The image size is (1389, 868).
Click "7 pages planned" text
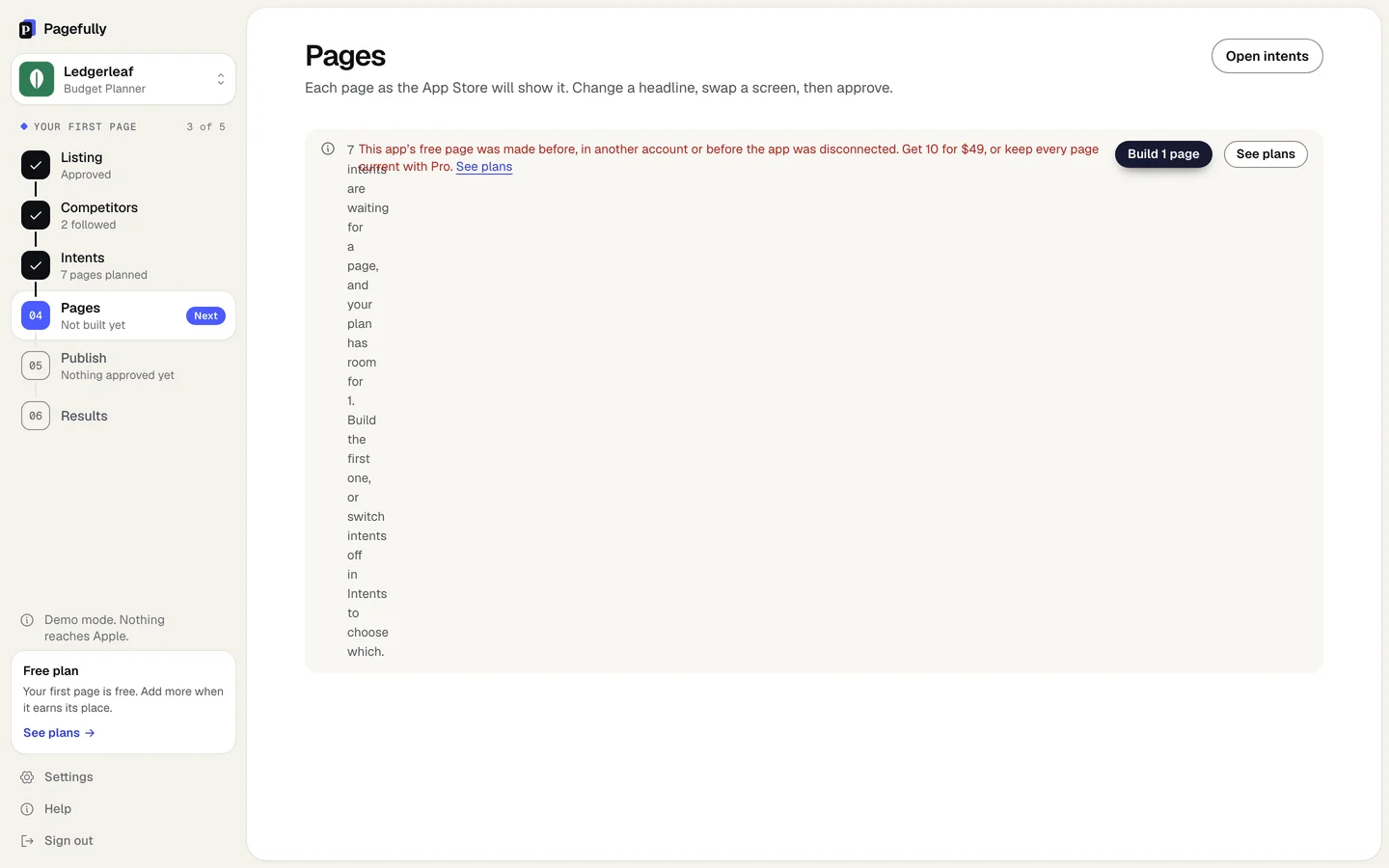pos(104,275)
